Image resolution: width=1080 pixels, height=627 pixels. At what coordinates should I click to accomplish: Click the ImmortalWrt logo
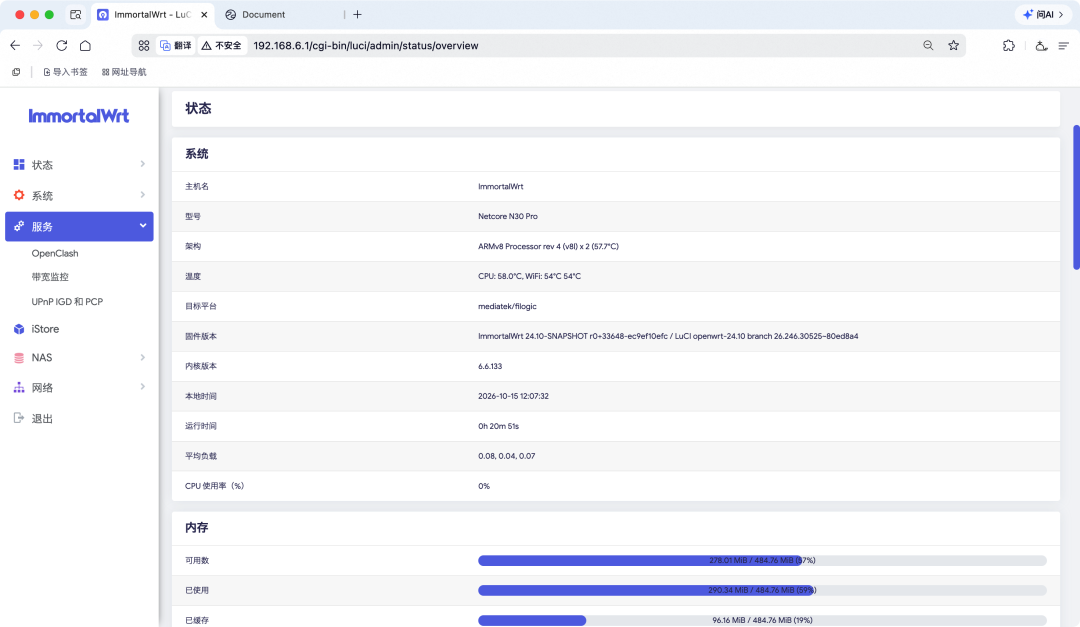(79, 116)
